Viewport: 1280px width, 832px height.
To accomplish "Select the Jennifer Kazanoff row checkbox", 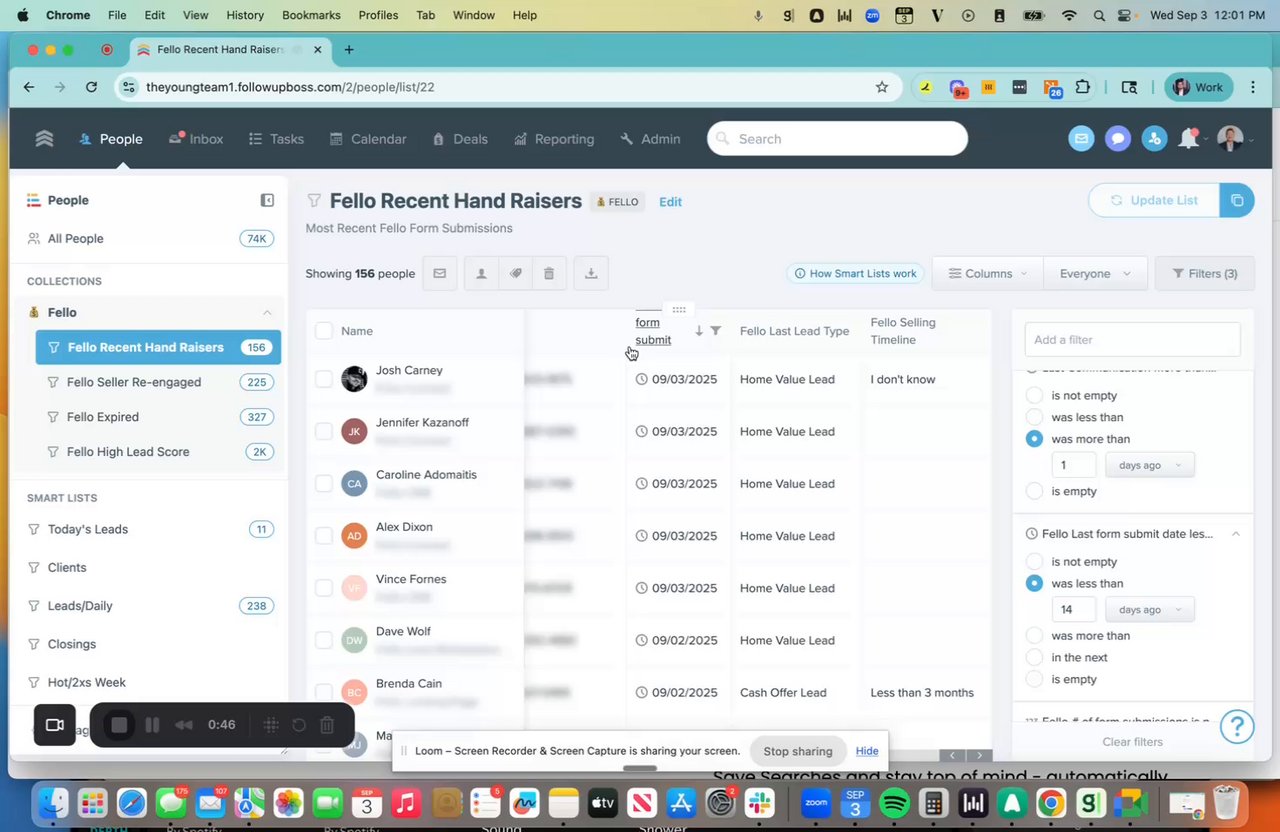I will tap(324, 431).
